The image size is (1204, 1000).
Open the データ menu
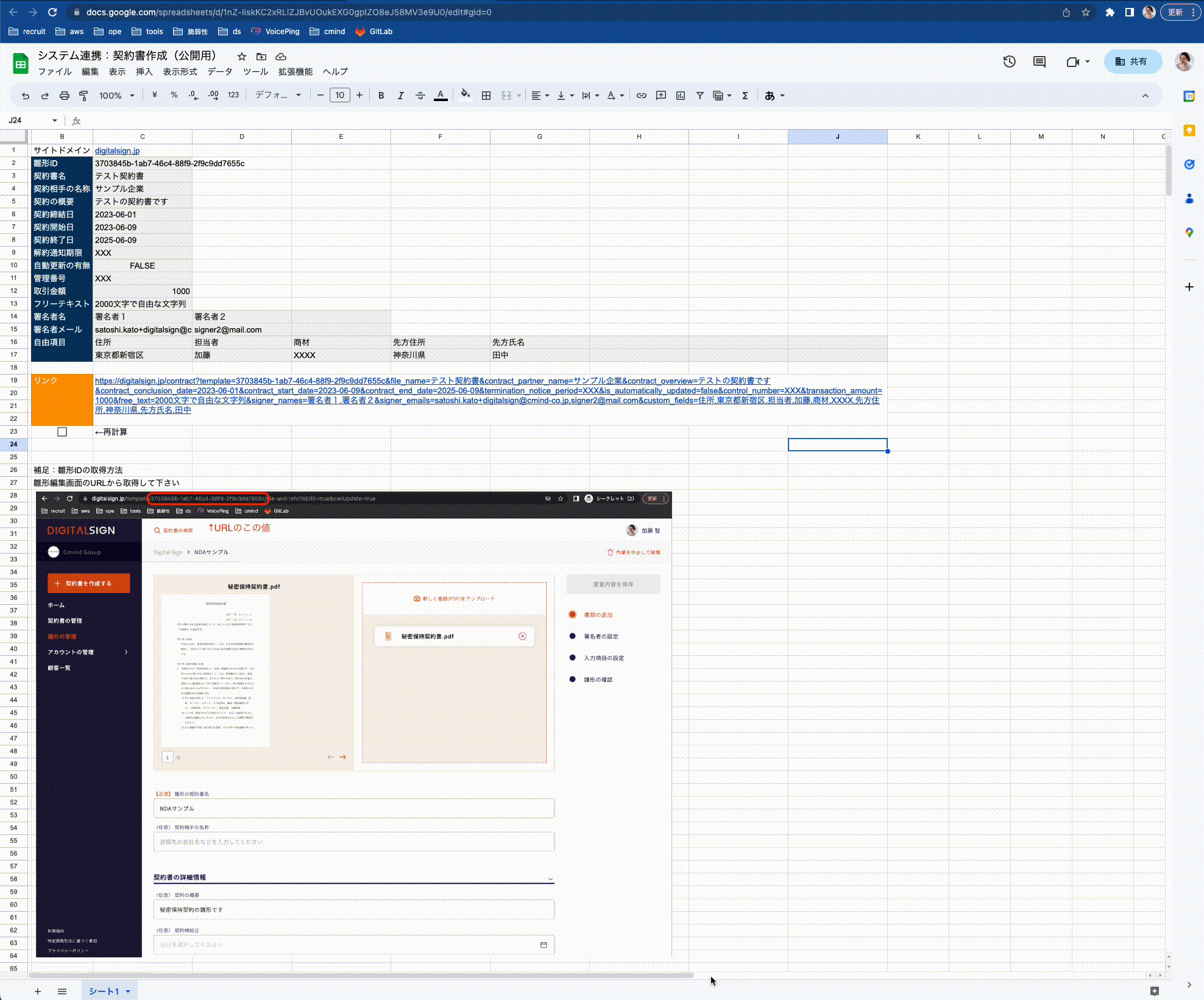pyautogui.click(x=219, y=72)
